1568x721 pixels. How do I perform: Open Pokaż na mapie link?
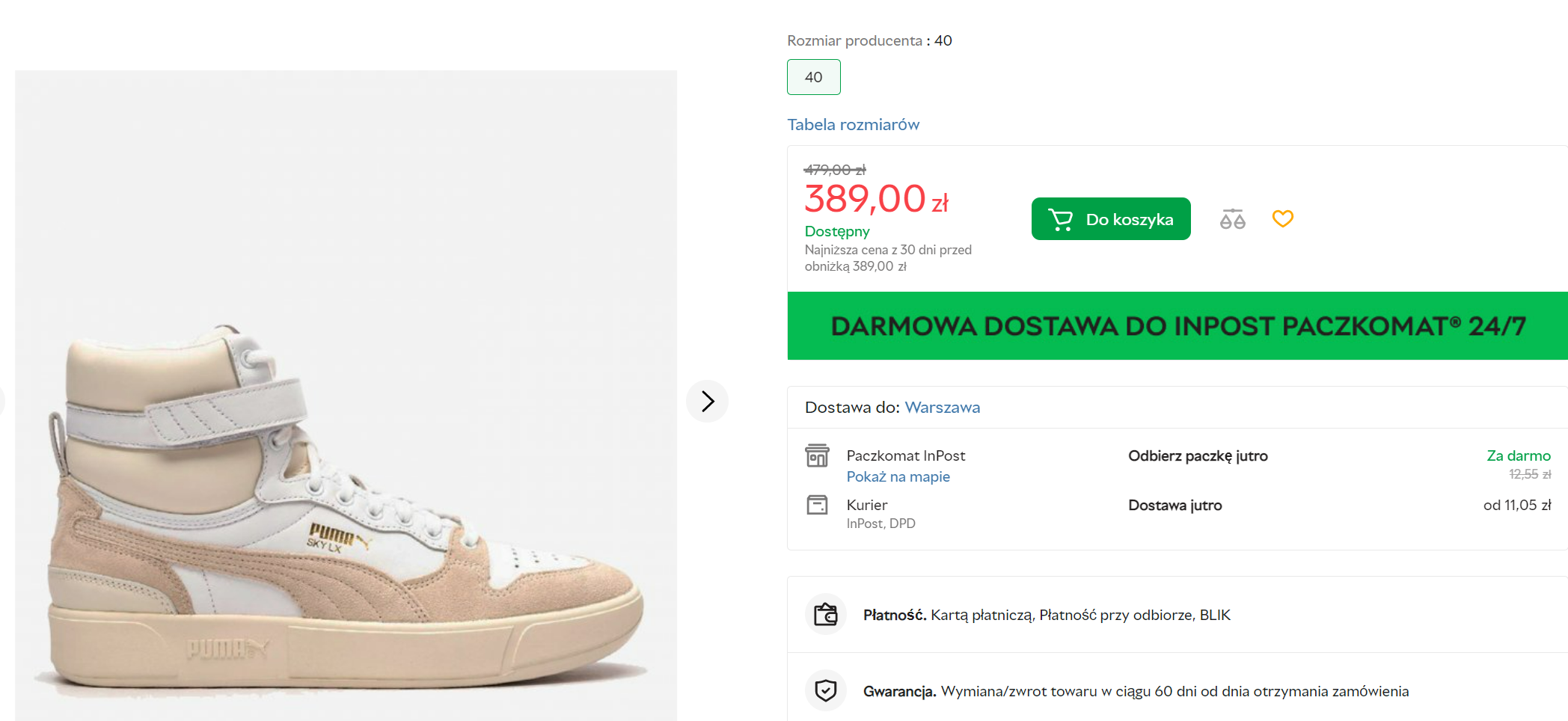coord(898,477)
